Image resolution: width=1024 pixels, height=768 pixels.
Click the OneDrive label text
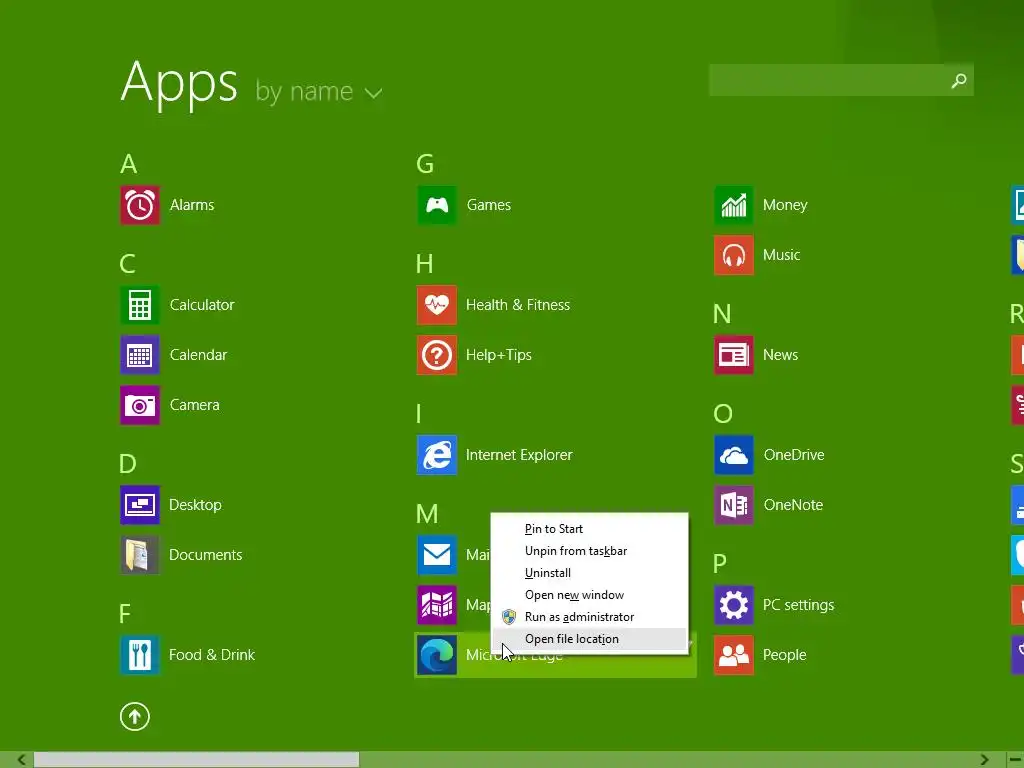pyautogui.click(x=794, y=455)
